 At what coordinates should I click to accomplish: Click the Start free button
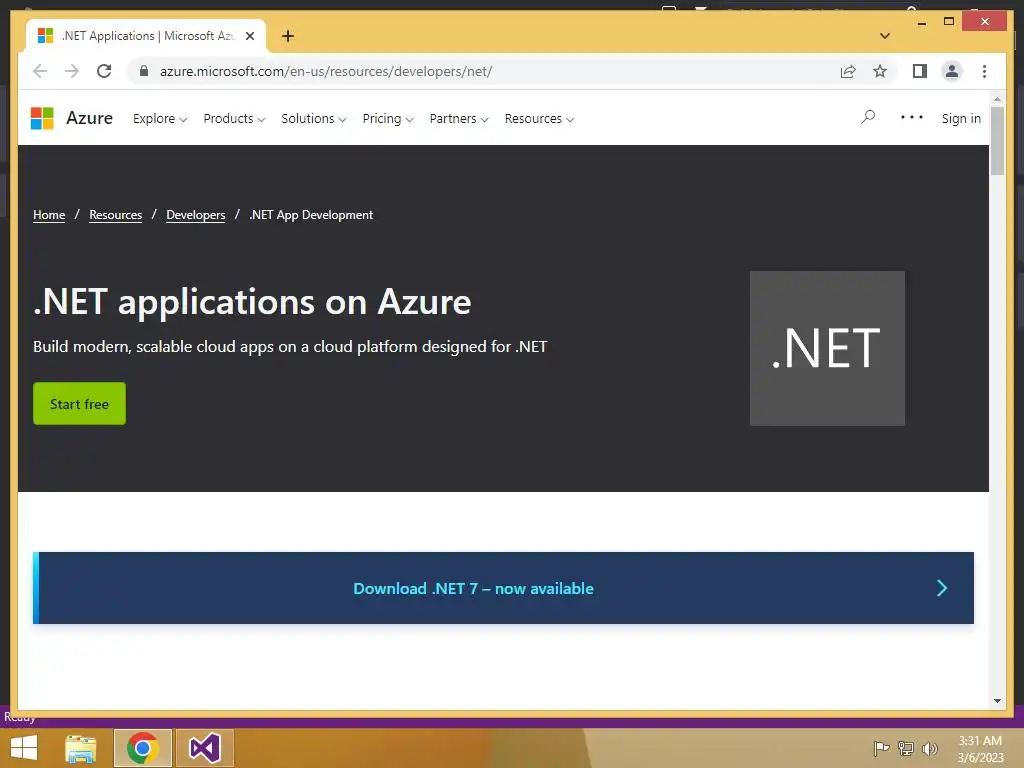coord(80,404)
